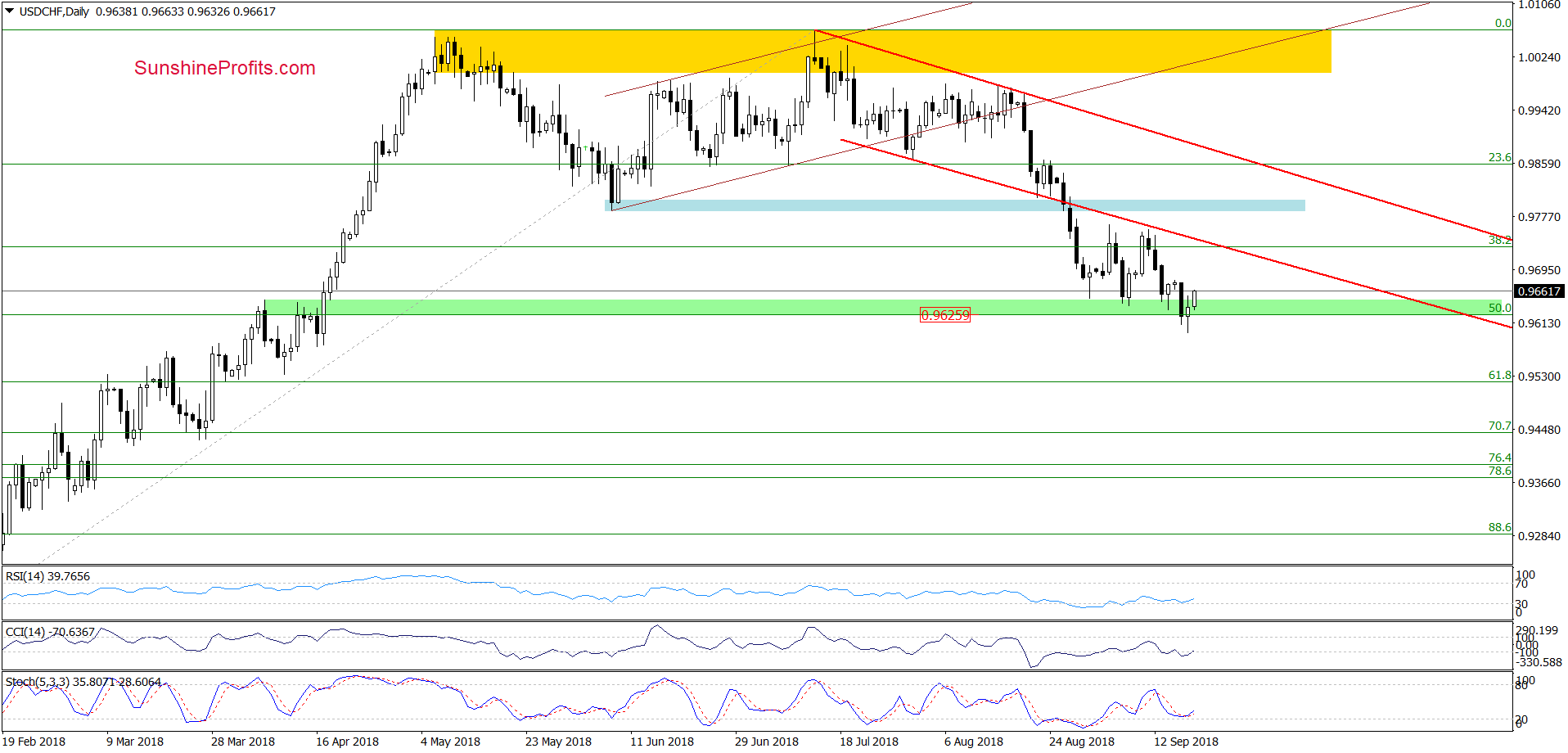Image resolution: width=1568 pixels, height=753 pixels.
Task: Click the CCI scale value 290.199
Action: pyautogui.click(x=1538, y=630)
